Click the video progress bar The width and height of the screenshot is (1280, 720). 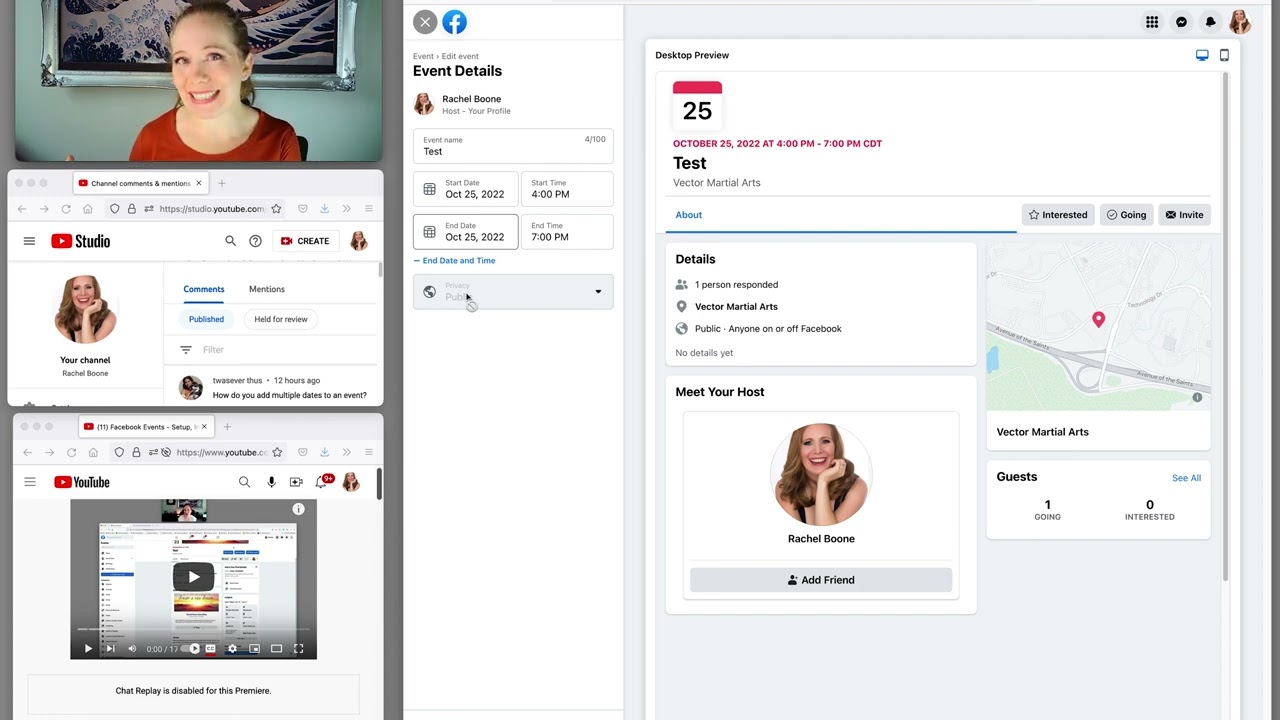pos(193,630)
